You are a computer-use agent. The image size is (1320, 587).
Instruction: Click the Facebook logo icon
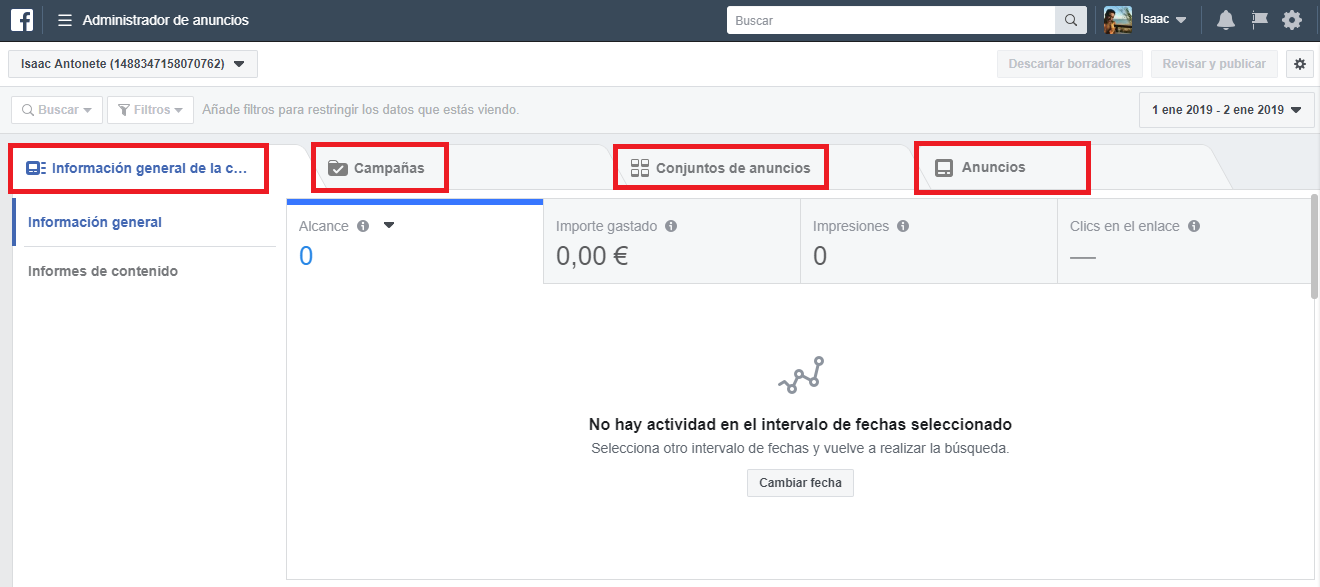pos(22,20)
